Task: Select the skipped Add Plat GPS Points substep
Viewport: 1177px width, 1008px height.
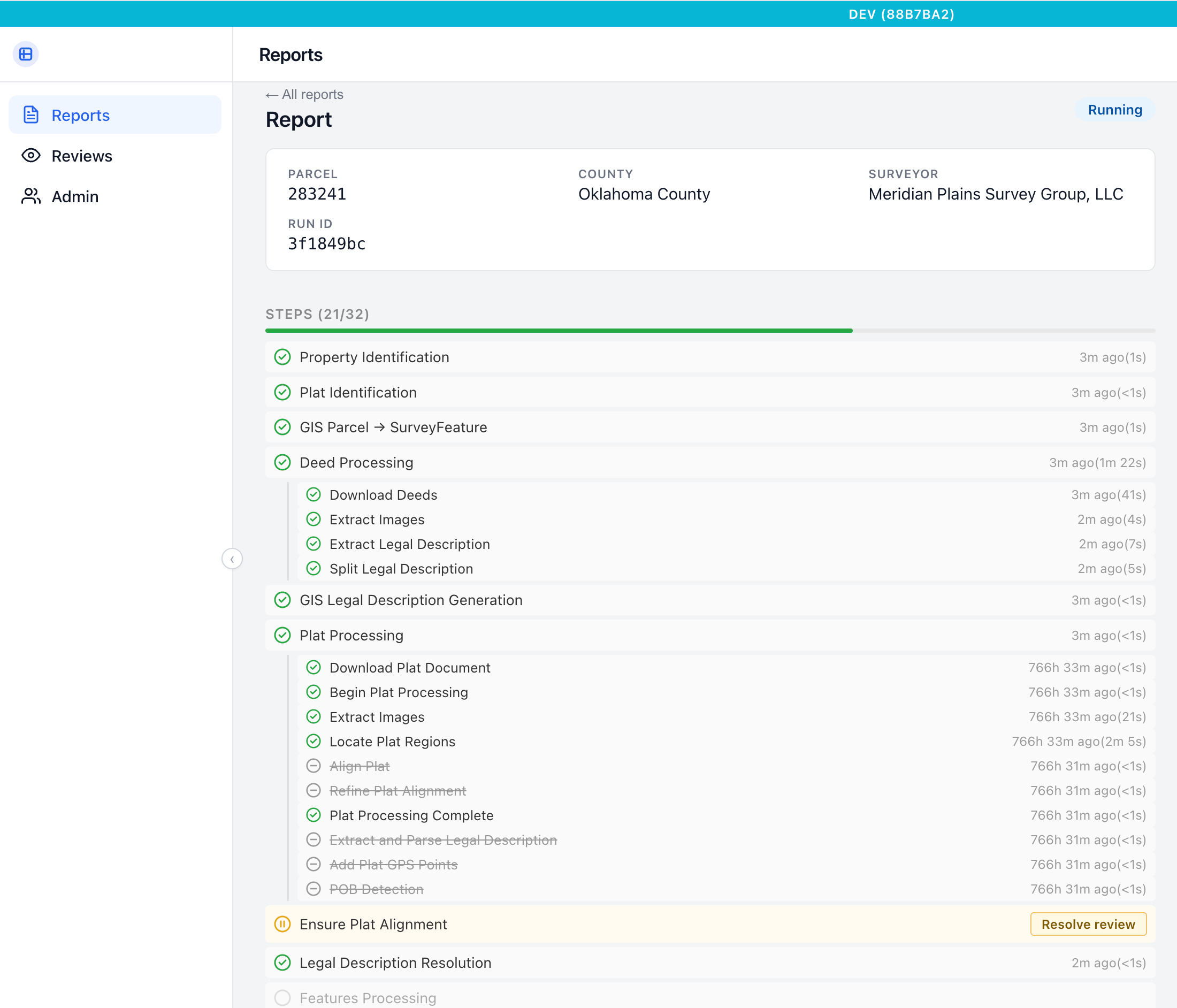Action: pyautogui.click(x=726, y=865)
